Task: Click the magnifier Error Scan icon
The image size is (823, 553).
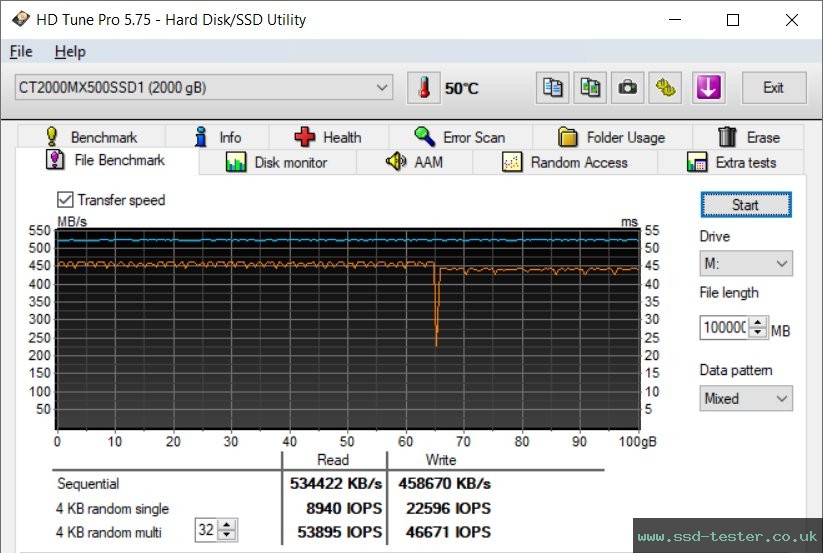Action: [x=424, y=136]
